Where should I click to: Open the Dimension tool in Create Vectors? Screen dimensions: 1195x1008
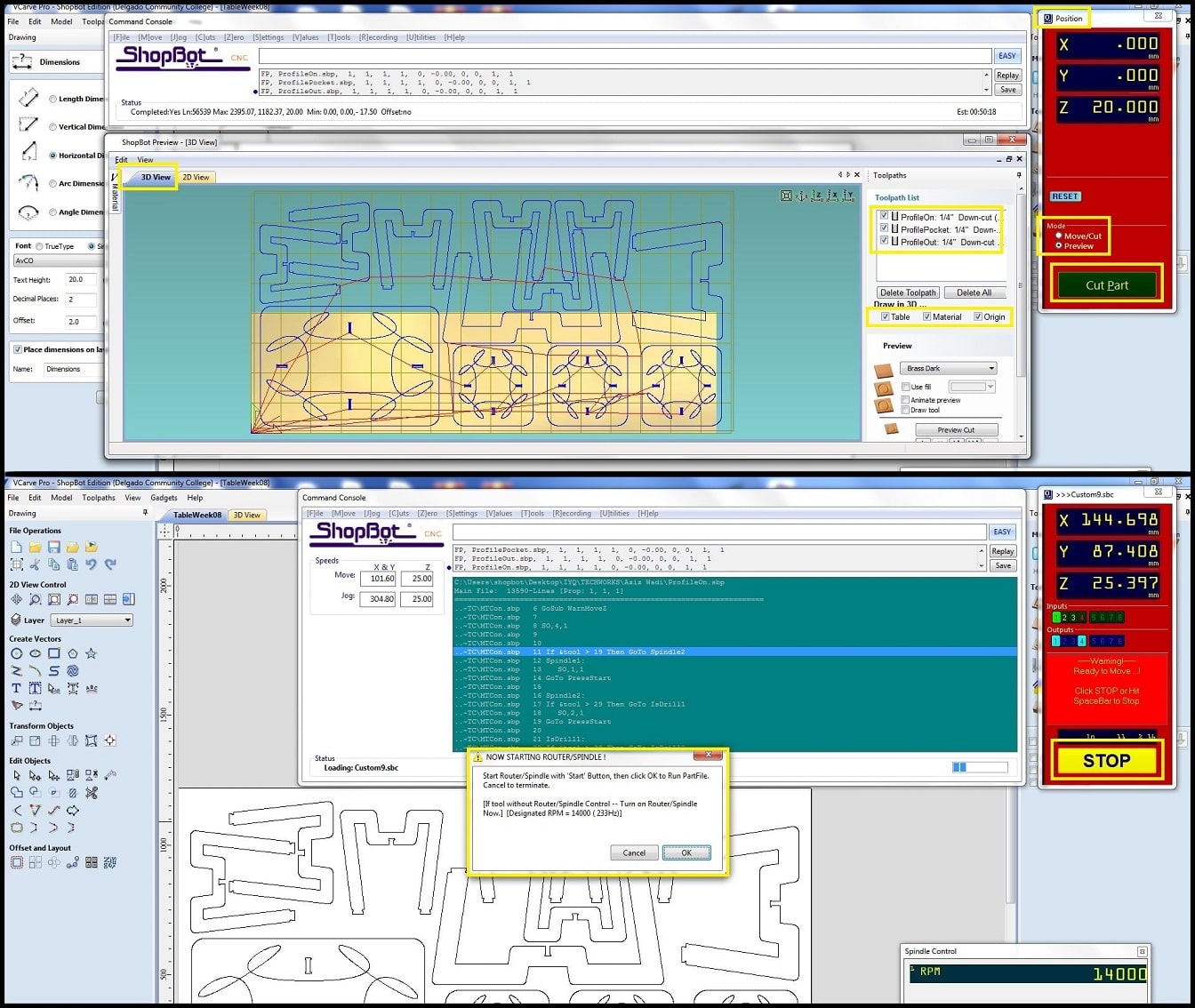36,706
